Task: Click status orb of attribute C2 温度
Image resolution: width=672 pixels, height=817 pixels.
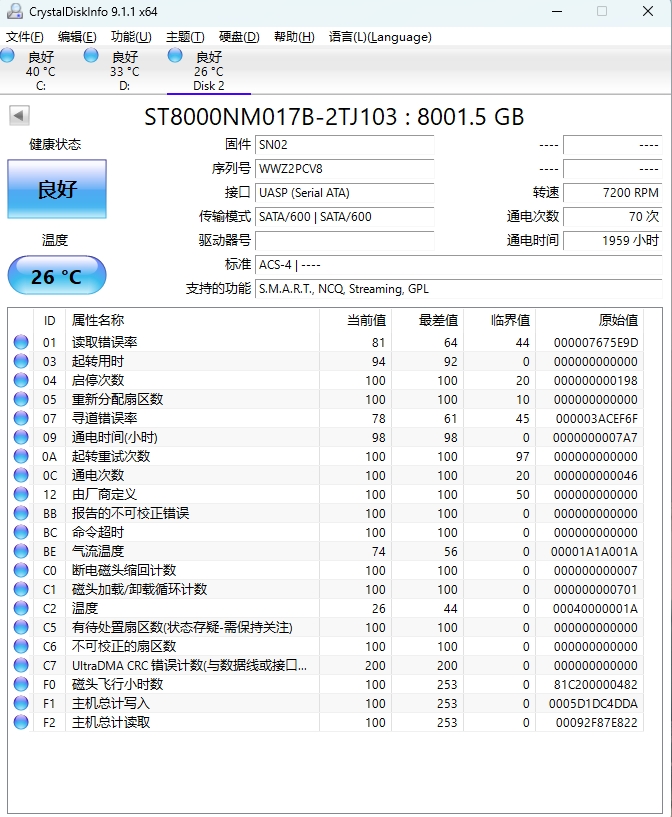Action: (21, 609)
